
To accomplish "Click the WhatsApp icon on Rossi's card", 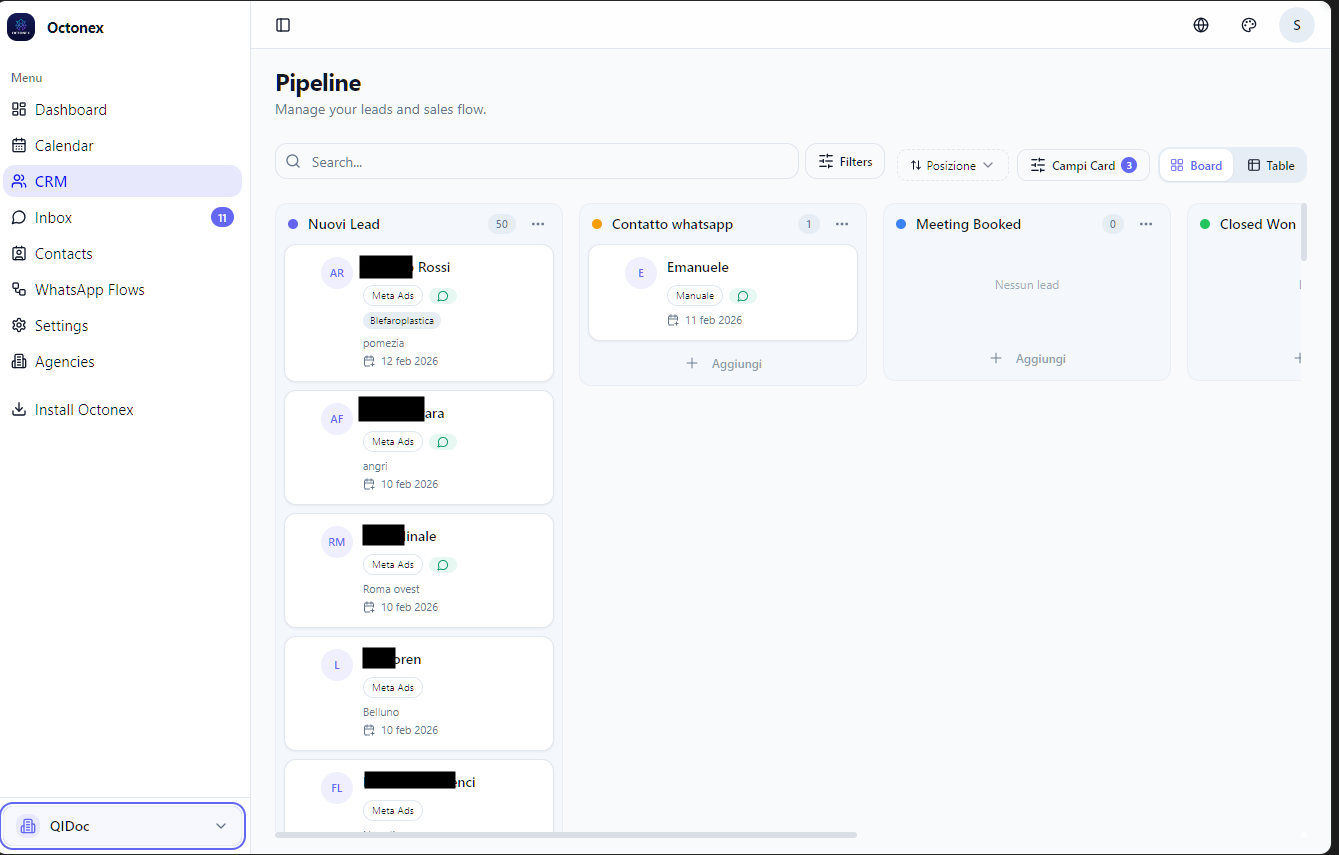I will point(442,295).
